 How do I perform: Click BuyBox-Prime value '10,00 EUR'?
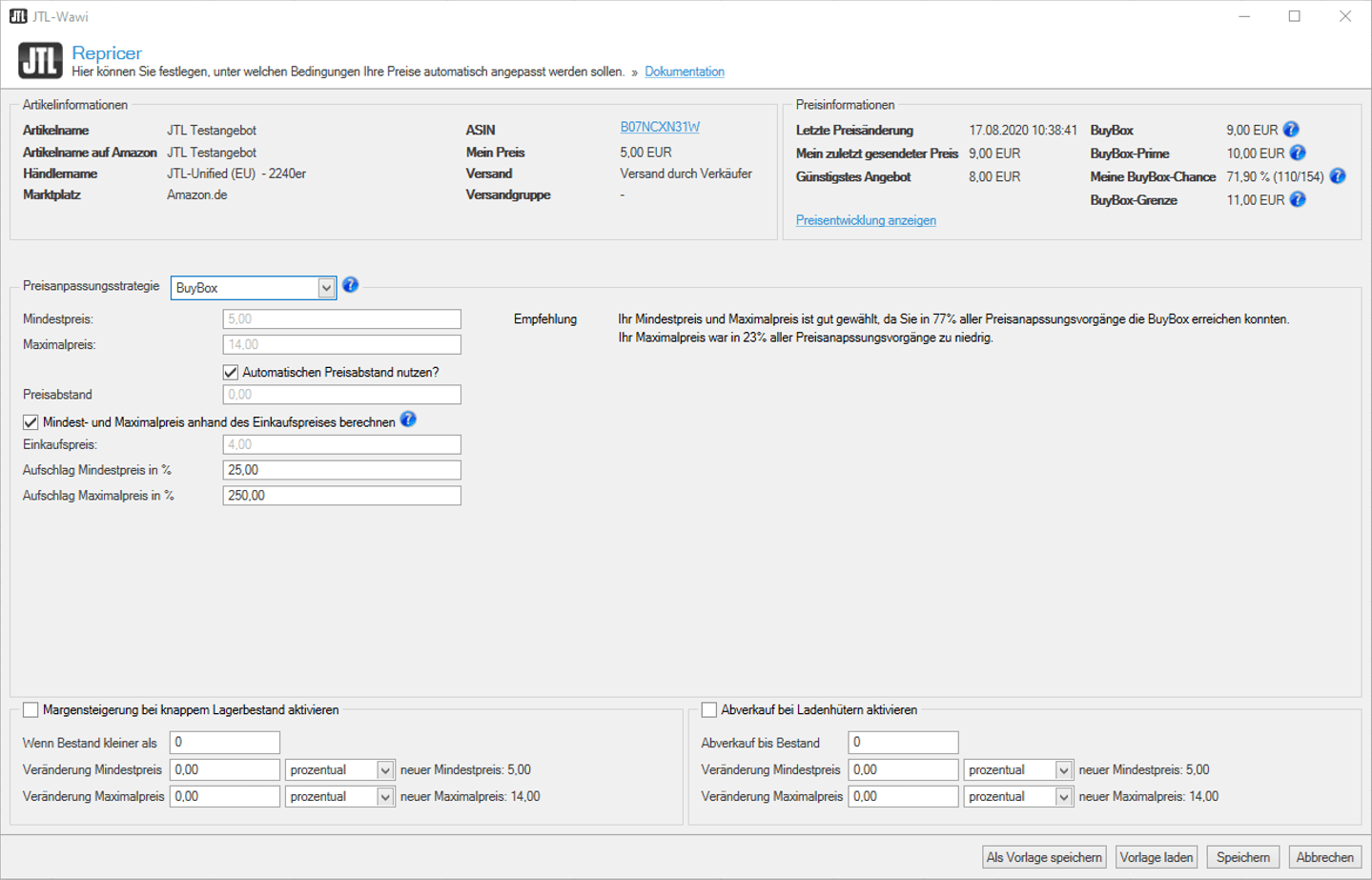tap(1255, 153)
